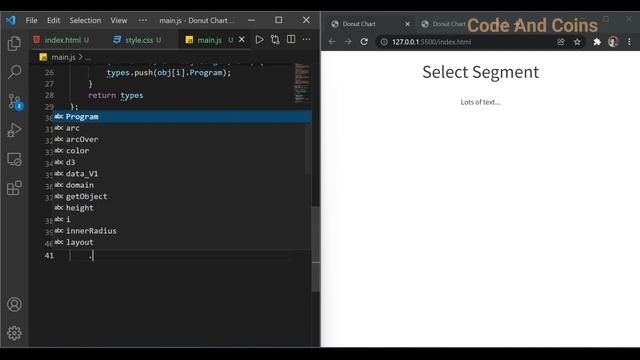This screenshot has height=360, width=640.
Task: Close the main.js editor tab
Action: tap(242, 40)
